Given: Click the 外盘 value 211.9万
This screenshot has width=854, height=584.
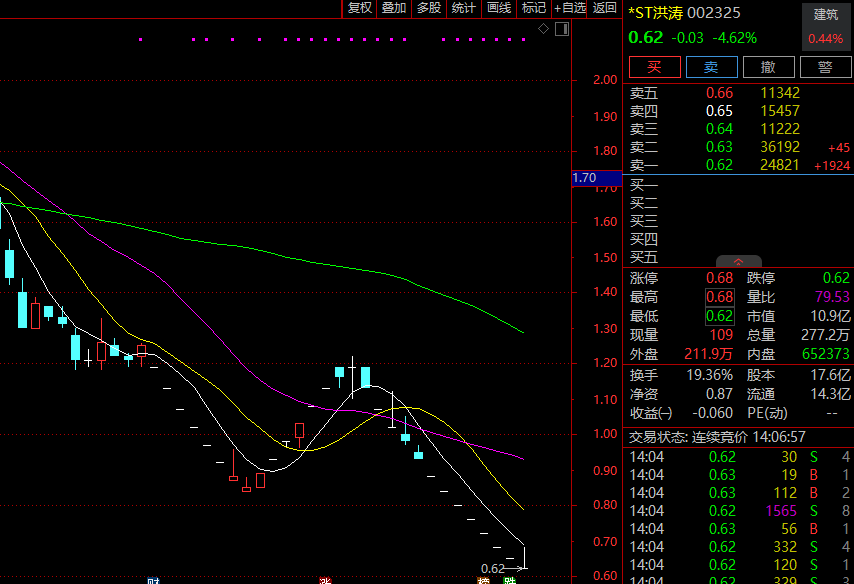Looking at the screenshot, I should pyautogui.click(x=709, y=354).
